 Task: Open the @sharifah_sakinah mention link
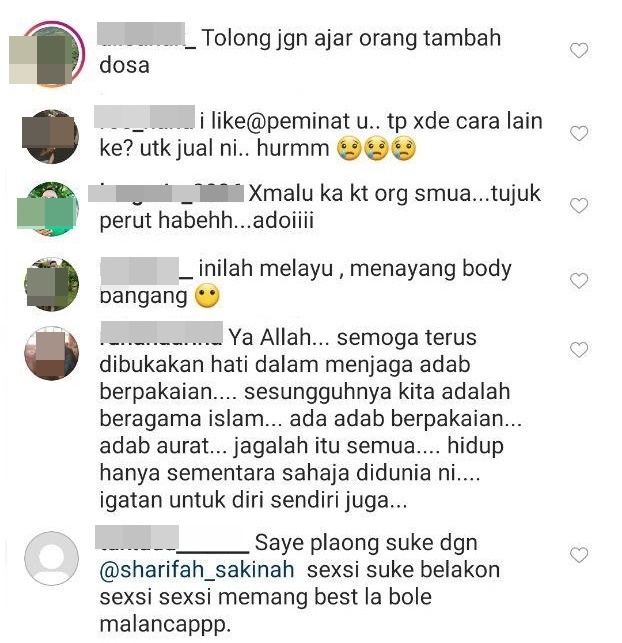click(197, 570)
